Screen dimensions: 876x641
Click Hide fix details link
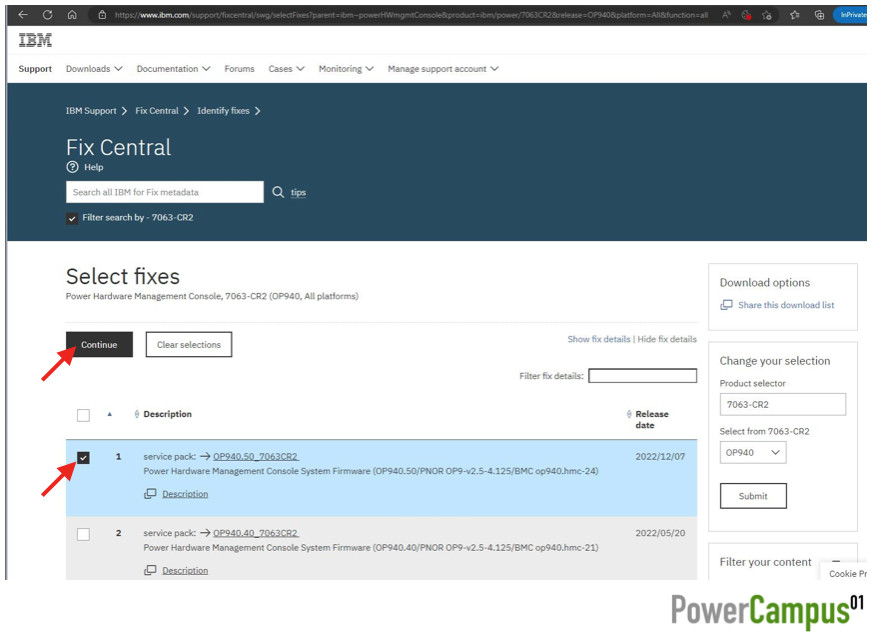coord(667,339)
